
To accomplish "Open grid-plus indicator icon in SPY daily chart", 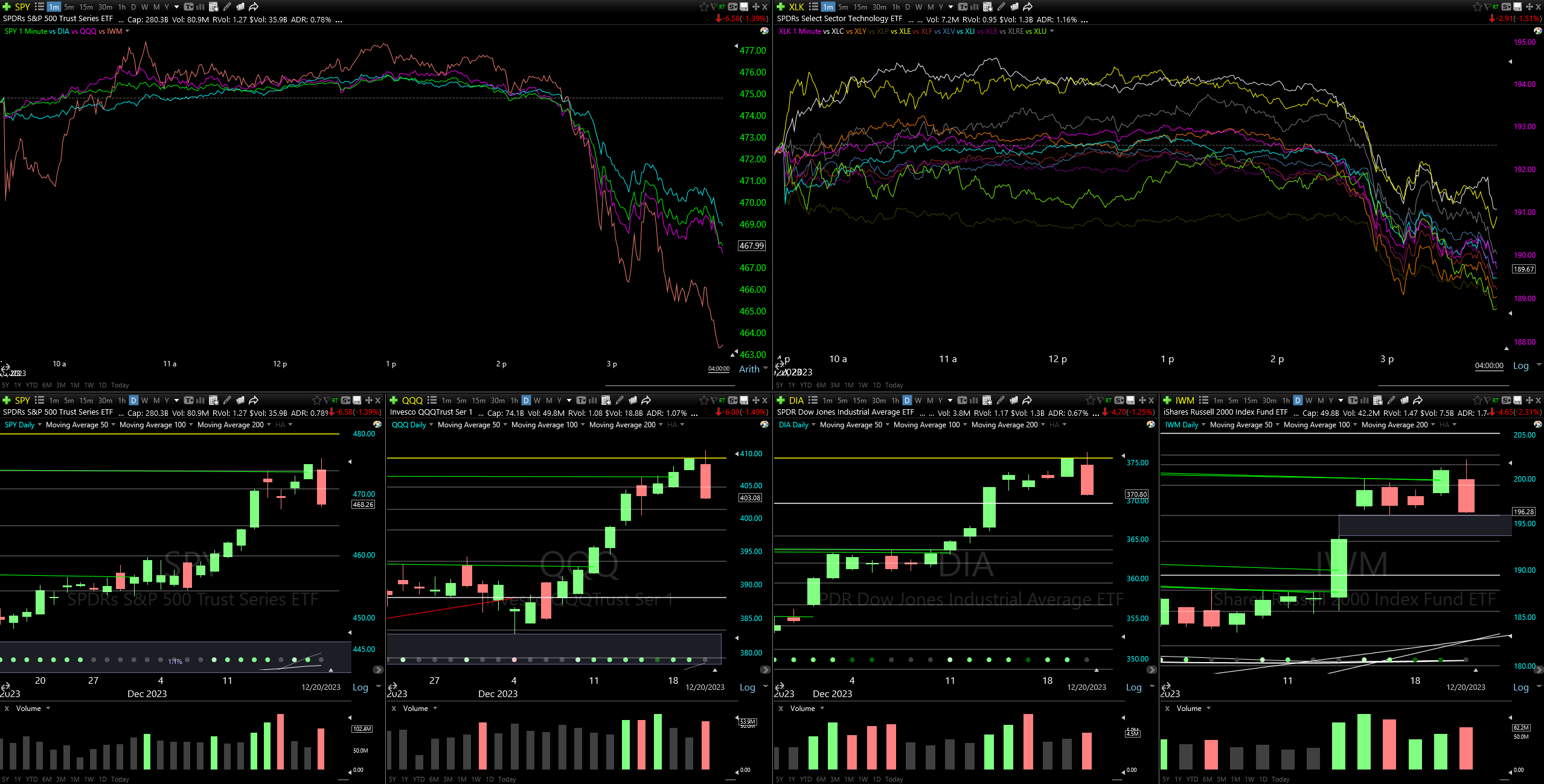I will coord(213,400).
